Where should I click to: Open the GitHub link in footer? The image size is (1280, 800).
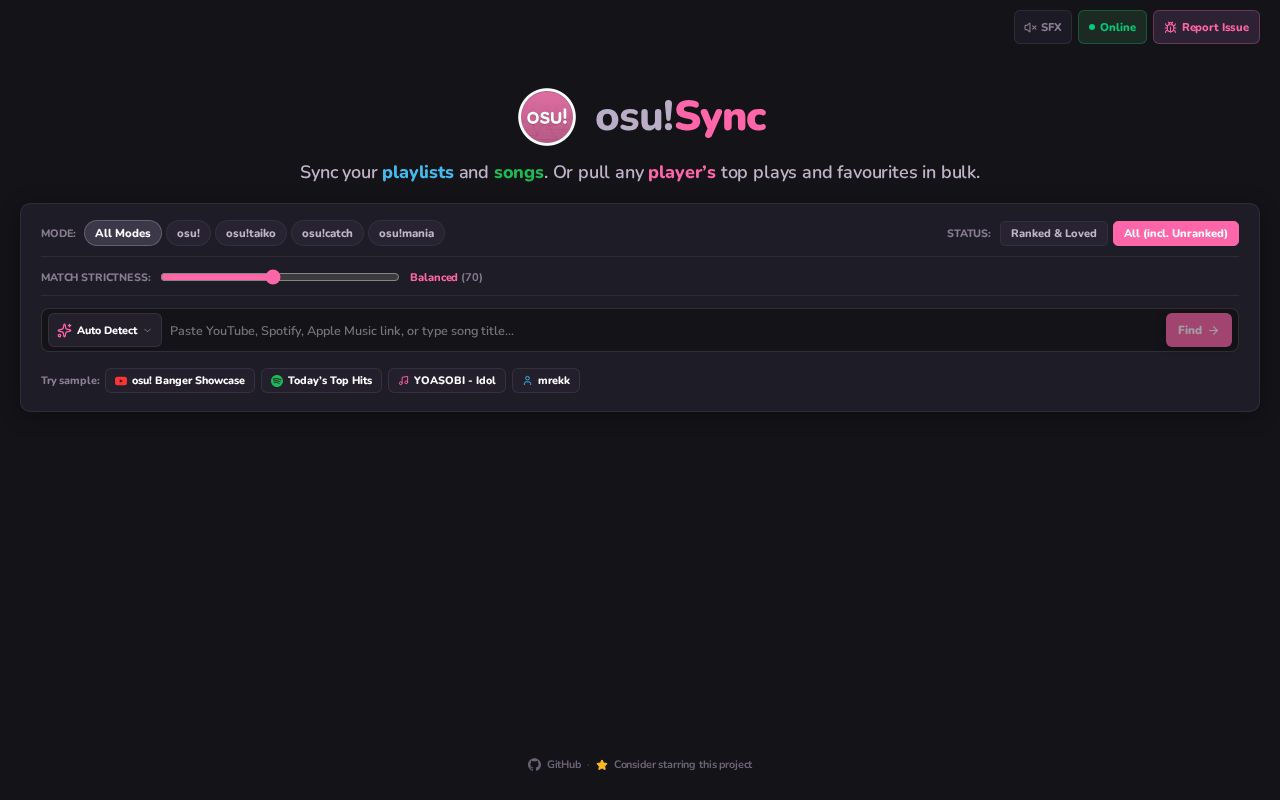pyautogui.click(x=555, y=764)
